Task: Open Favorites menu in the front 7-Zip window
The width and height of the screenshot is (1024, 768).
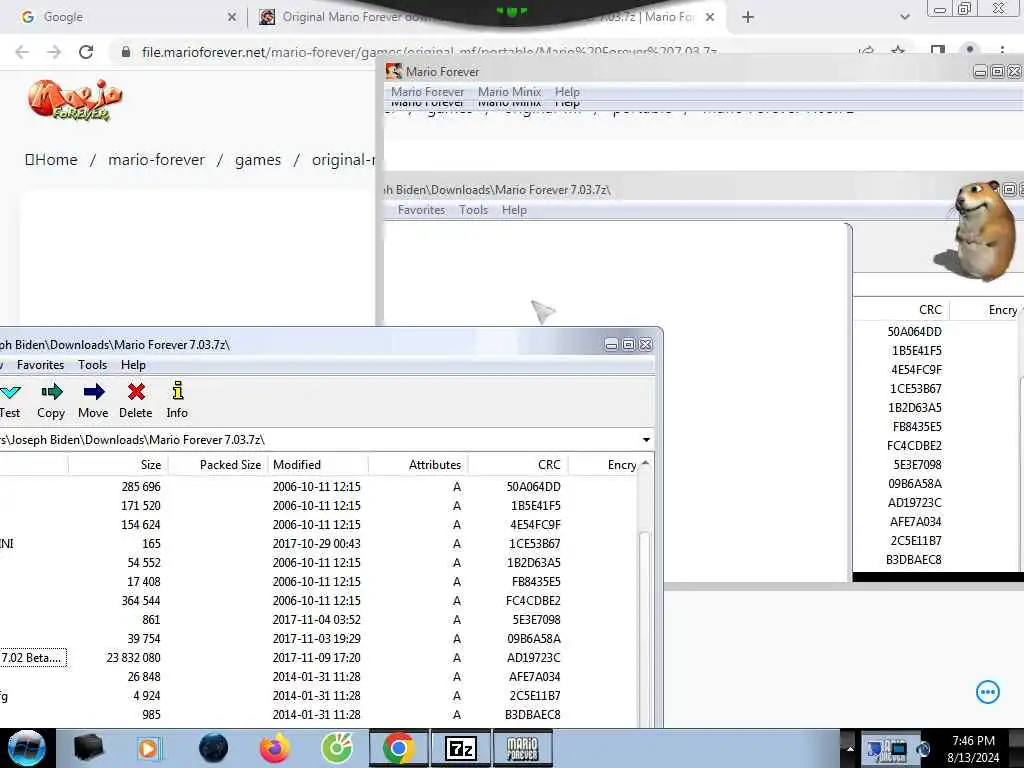Action: [x=40, y=365]
